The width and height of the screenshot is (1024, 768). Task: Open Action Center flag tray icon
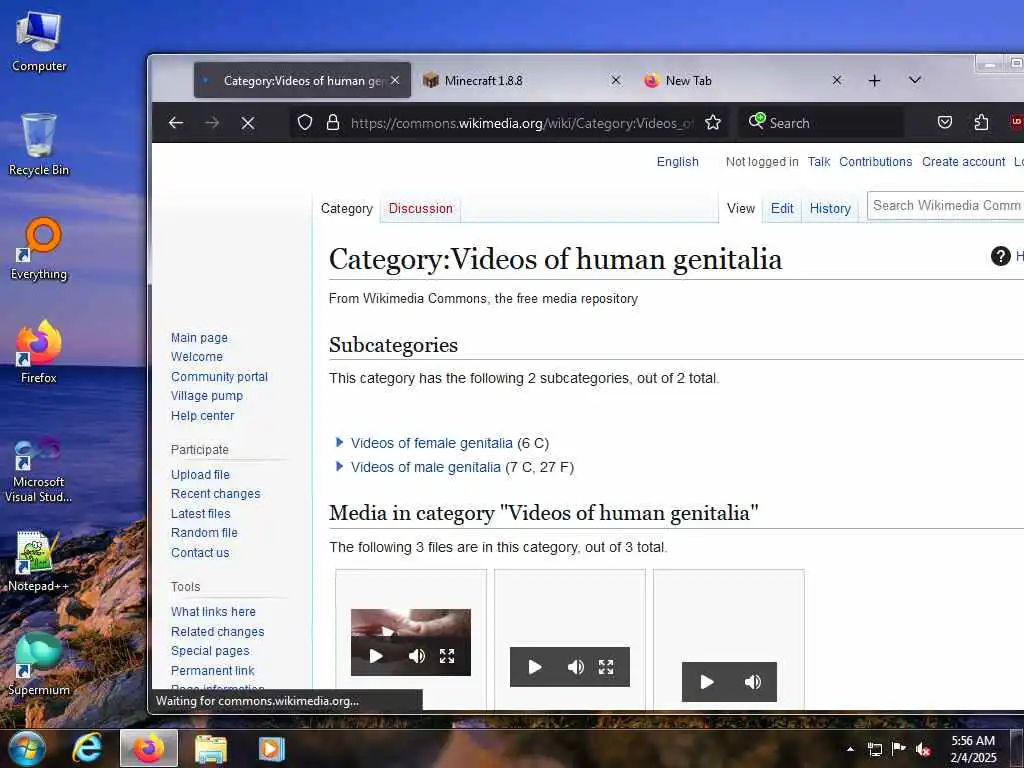[899, 748]
